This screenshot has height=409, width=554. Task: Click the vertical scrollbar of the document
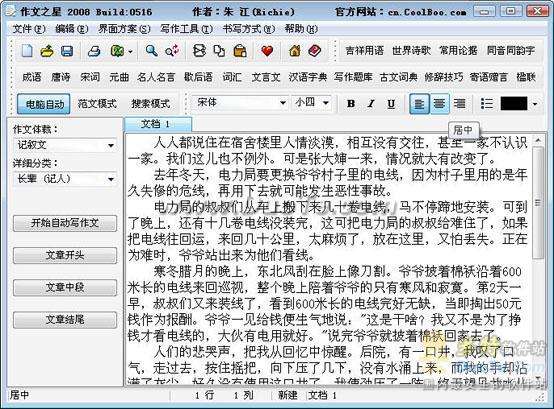click(x=538, y=260)
